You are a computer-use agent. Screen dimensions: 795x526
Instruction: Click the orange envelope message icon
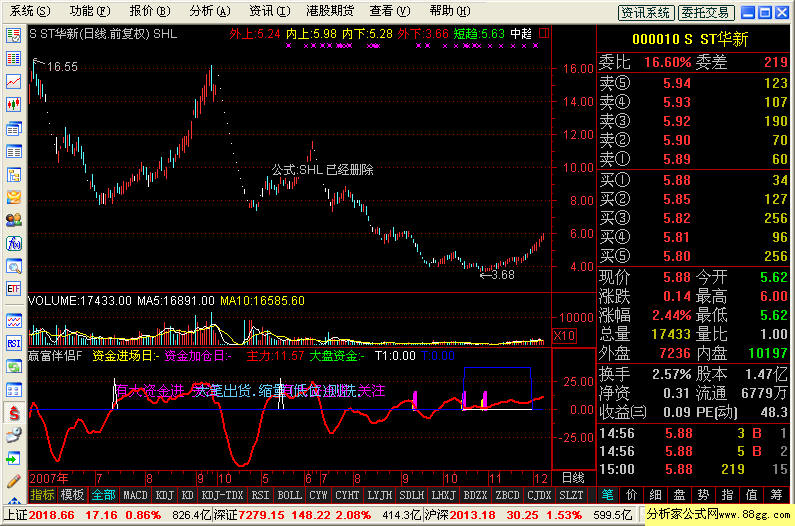point(13,197)
